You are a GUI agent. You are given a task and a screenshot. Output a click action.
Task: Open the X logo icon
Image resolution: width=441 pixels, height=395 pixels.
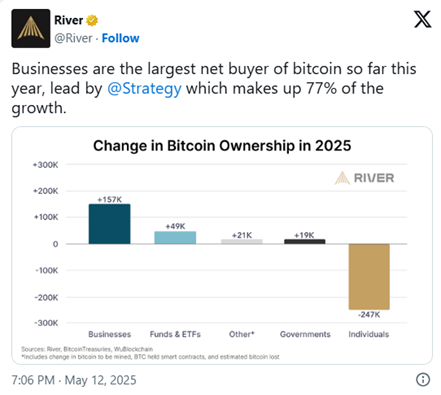(422, 19)
